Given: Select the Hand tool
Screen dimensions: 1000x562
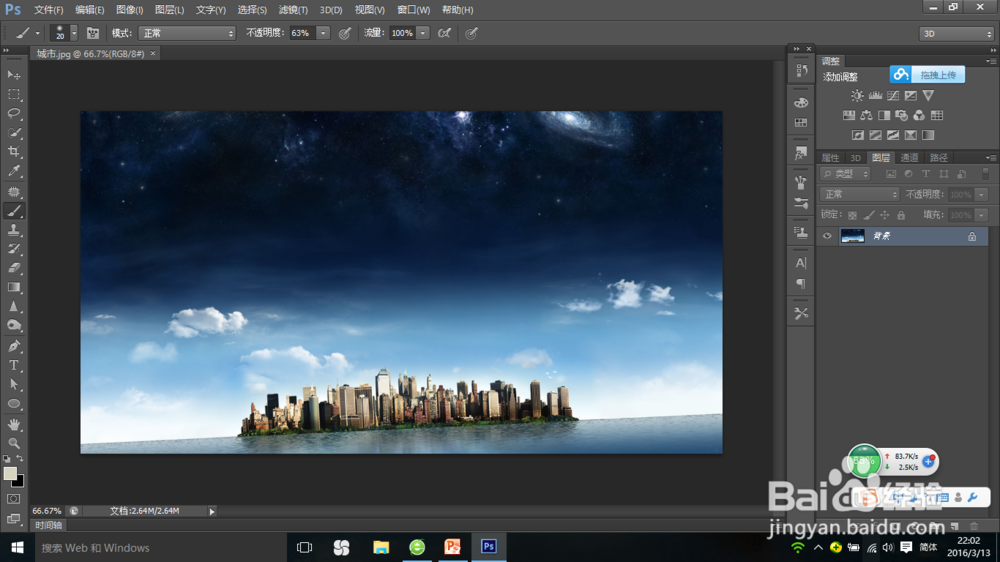Looking at the screenshot, I should pos(14,424).
